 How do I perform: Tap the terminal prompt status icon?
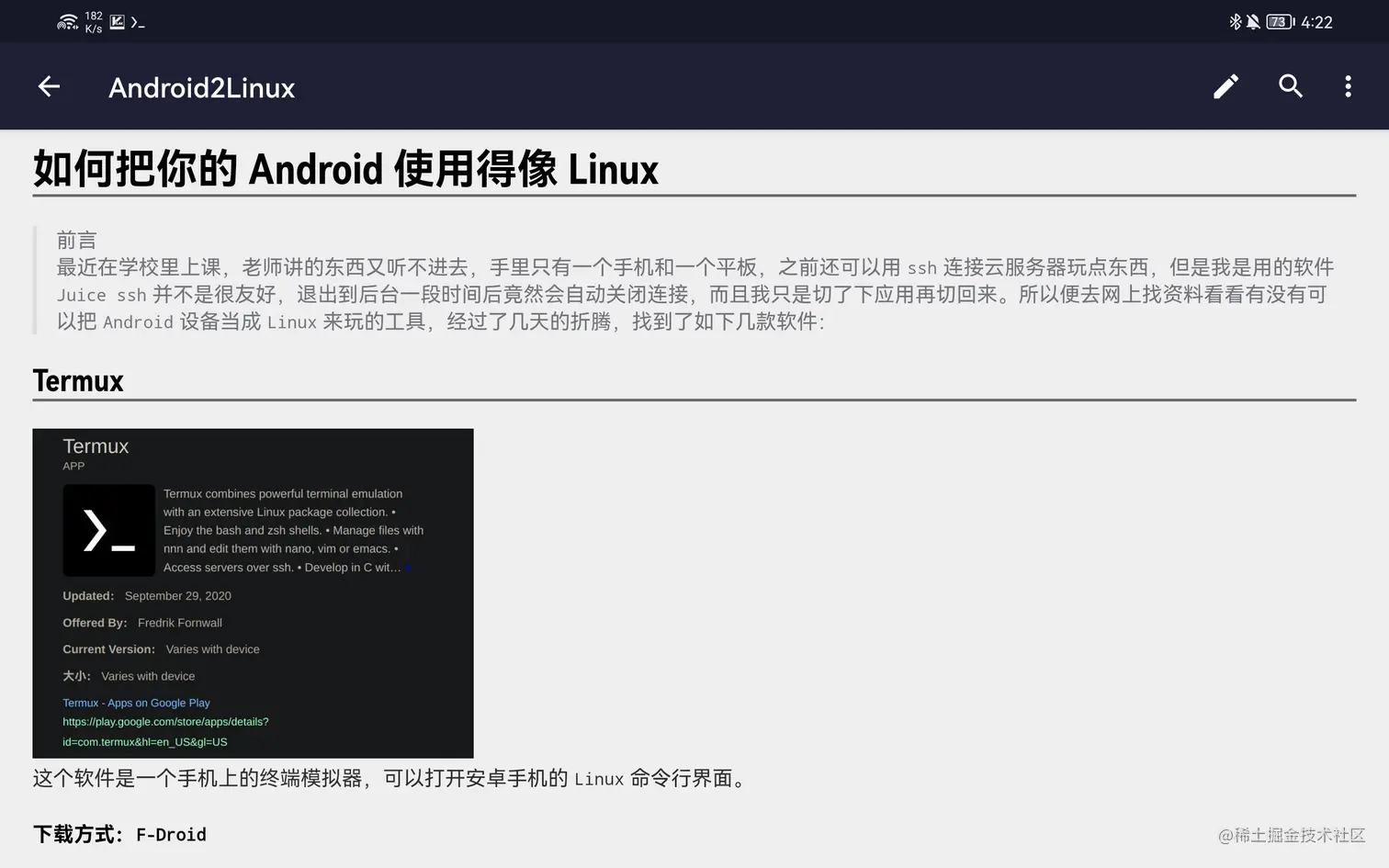(138, 22)
